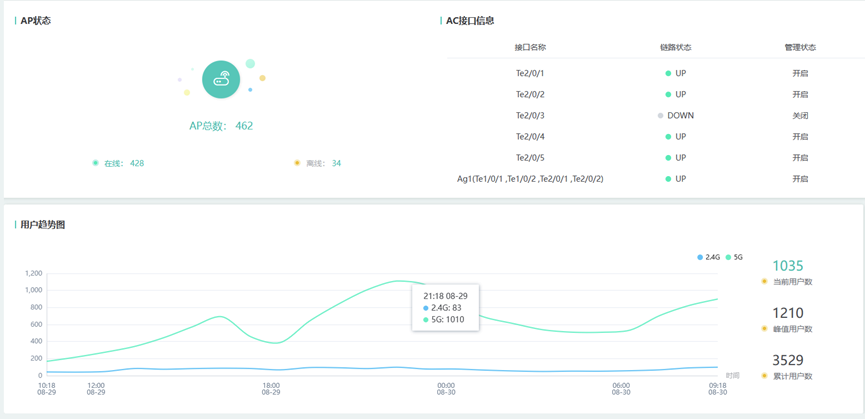Click the AP总数: 462 text
Viewport: 865px width, 419px height.
click(x=221, y=126)
